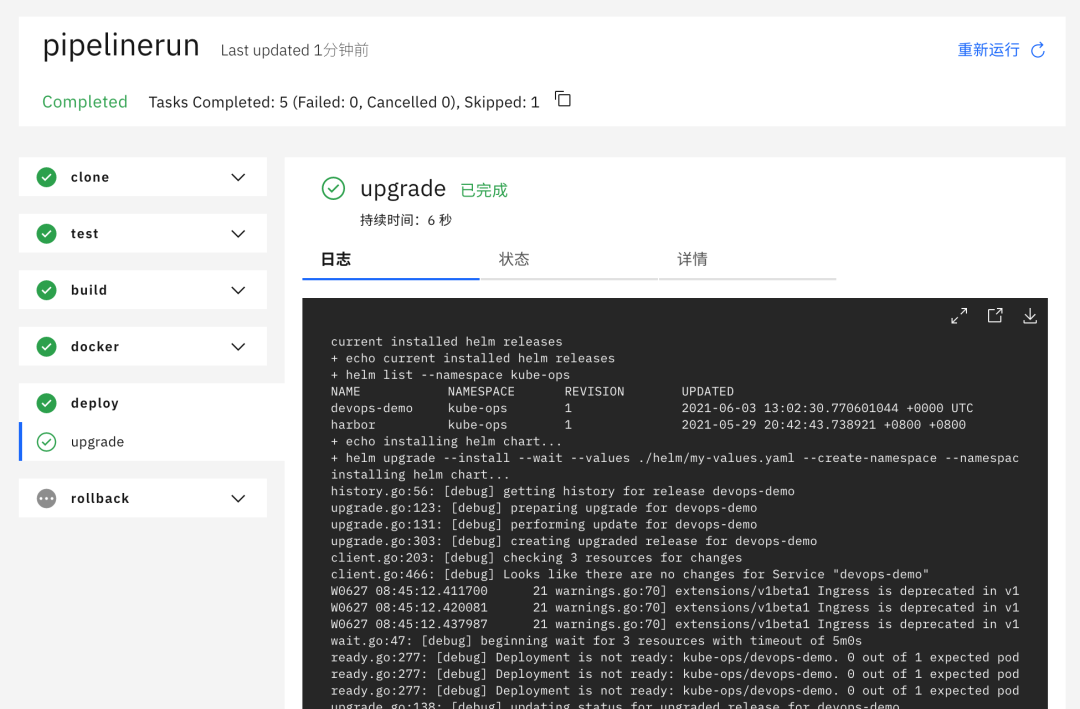Click the devops-demo release row in log

(x=652, y=408)
